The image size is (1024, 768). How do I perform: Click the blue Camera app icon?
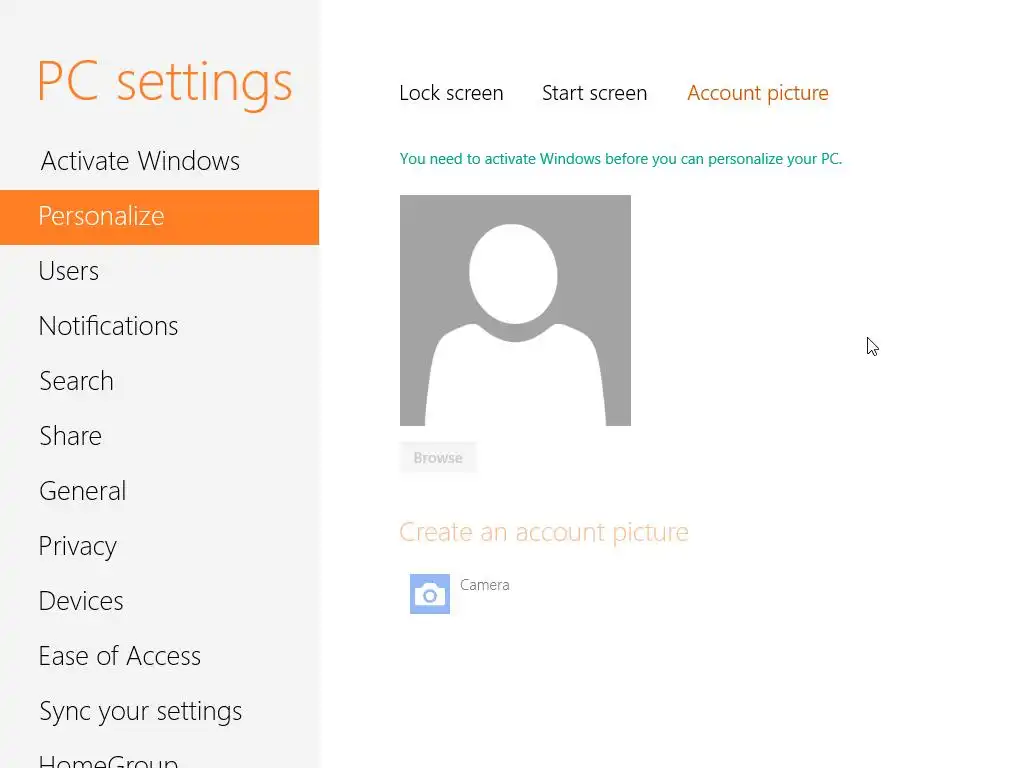pyautogui.click(x=430, y=594)
